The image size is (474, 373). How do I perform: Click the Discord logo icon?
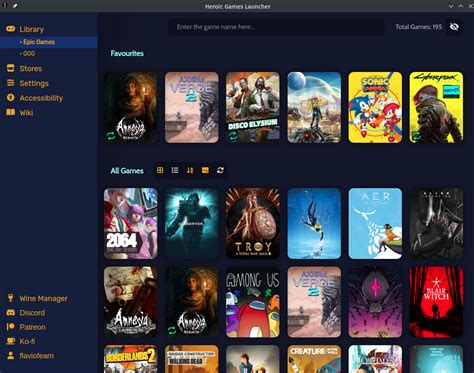click(11, 313)
